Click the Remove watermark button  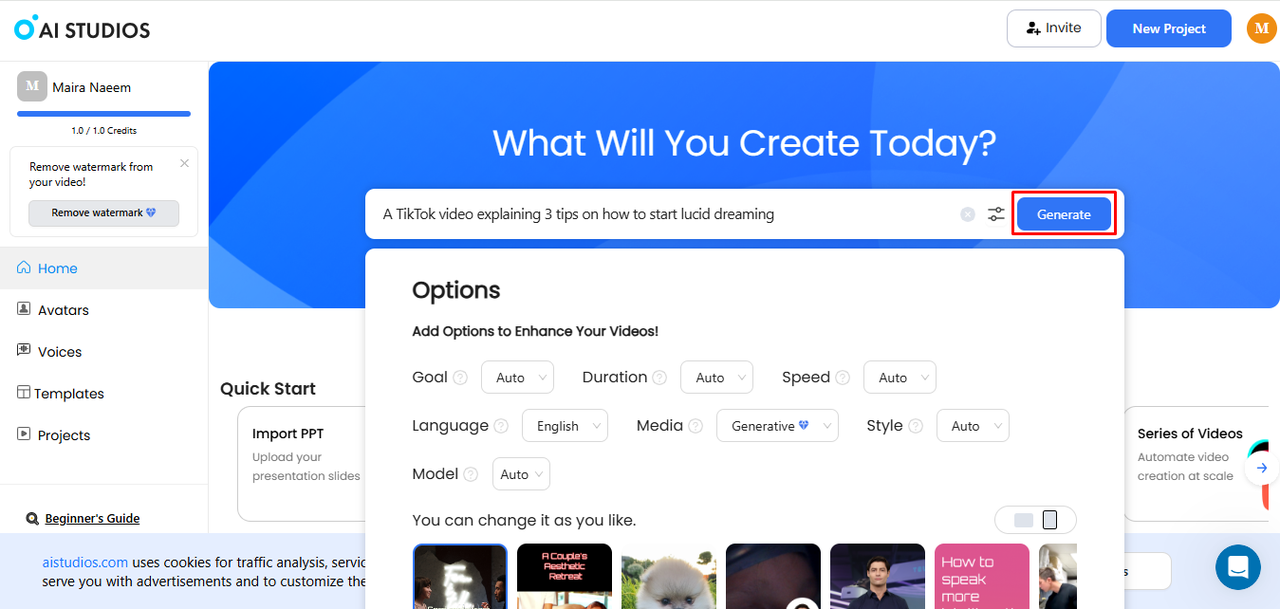coord(104,213)
